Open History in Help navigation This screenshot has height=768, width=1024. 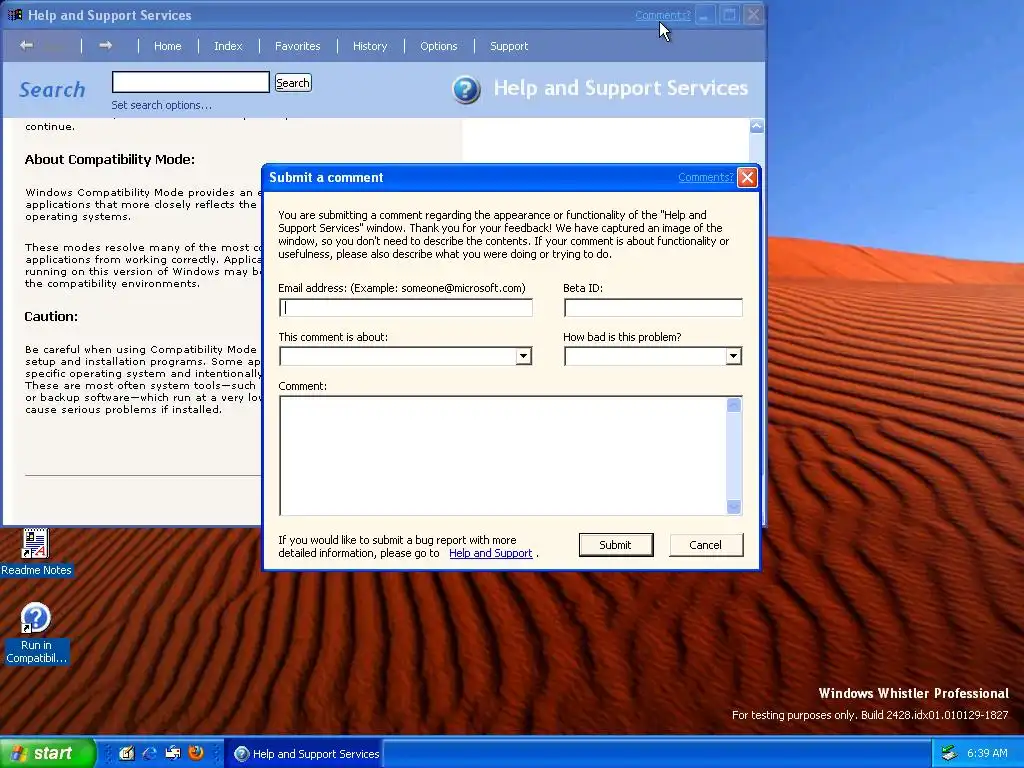click(x=370, y=46)
